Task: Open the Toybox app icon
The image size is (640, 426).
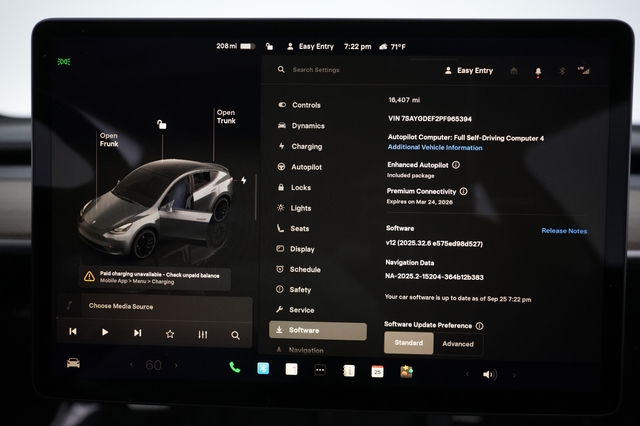Action: click(x=406, y=372)
